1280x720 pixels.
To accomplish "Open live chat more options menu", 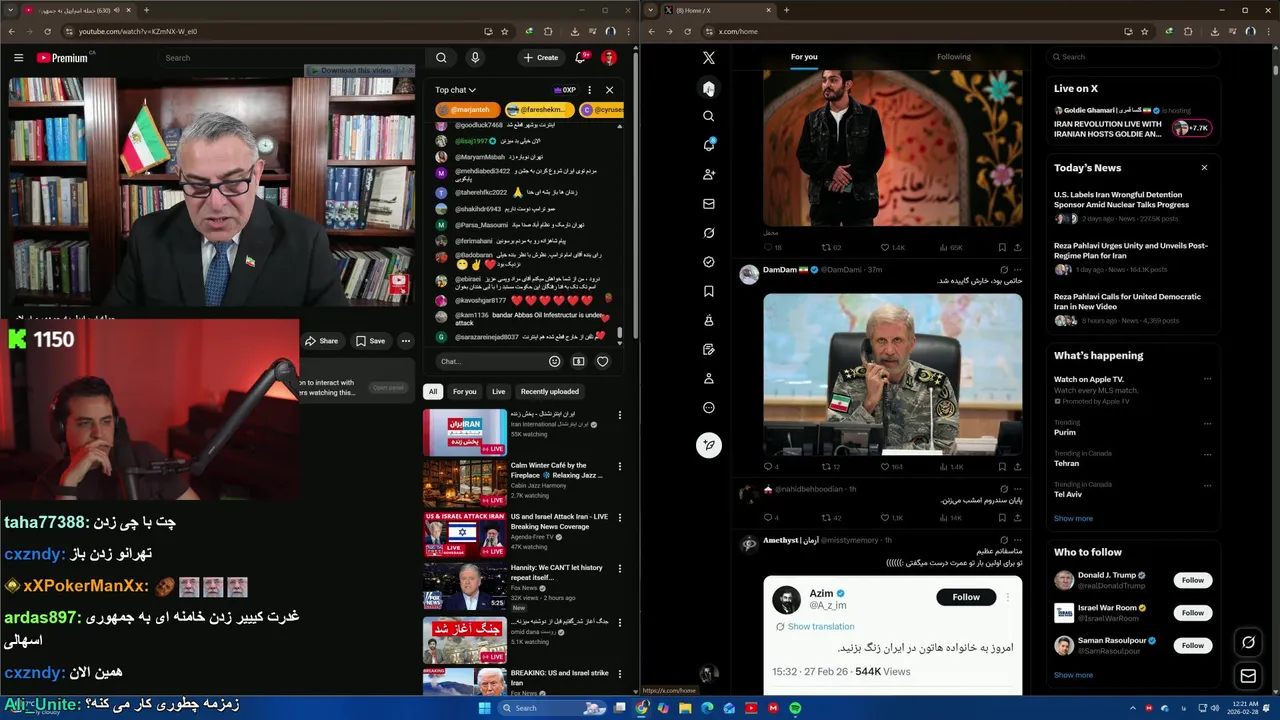I will point(589,90).
